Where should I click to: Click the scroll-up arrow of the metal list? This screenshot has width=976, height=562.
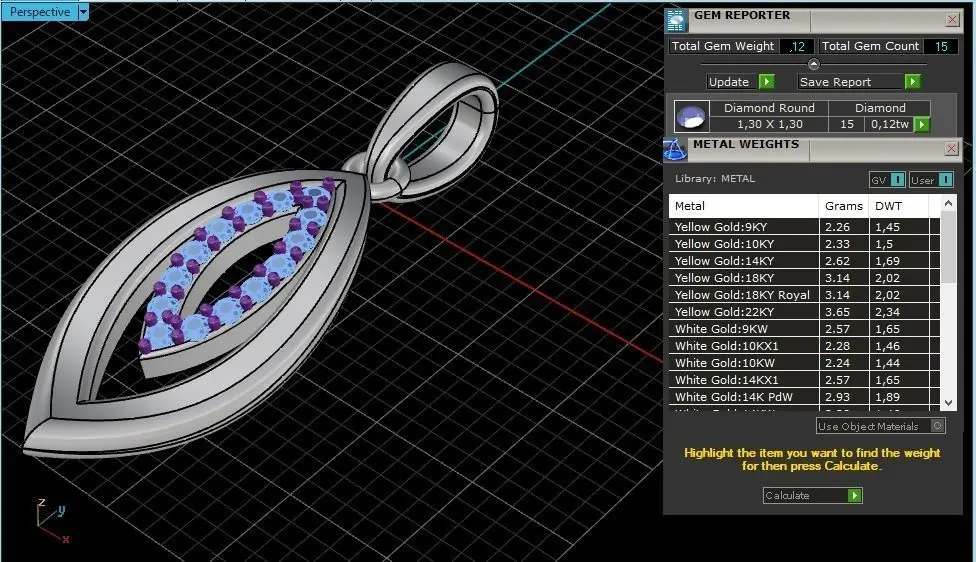coord(948,203)
